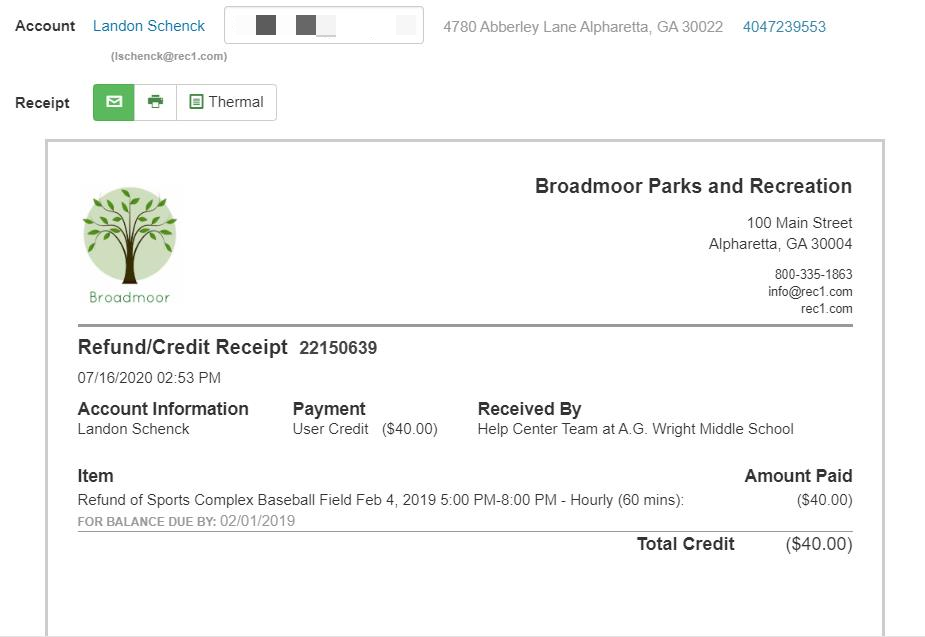Click Amount Paid column header
The height and width of the screenshot is (637, 925).
point(798,476)
